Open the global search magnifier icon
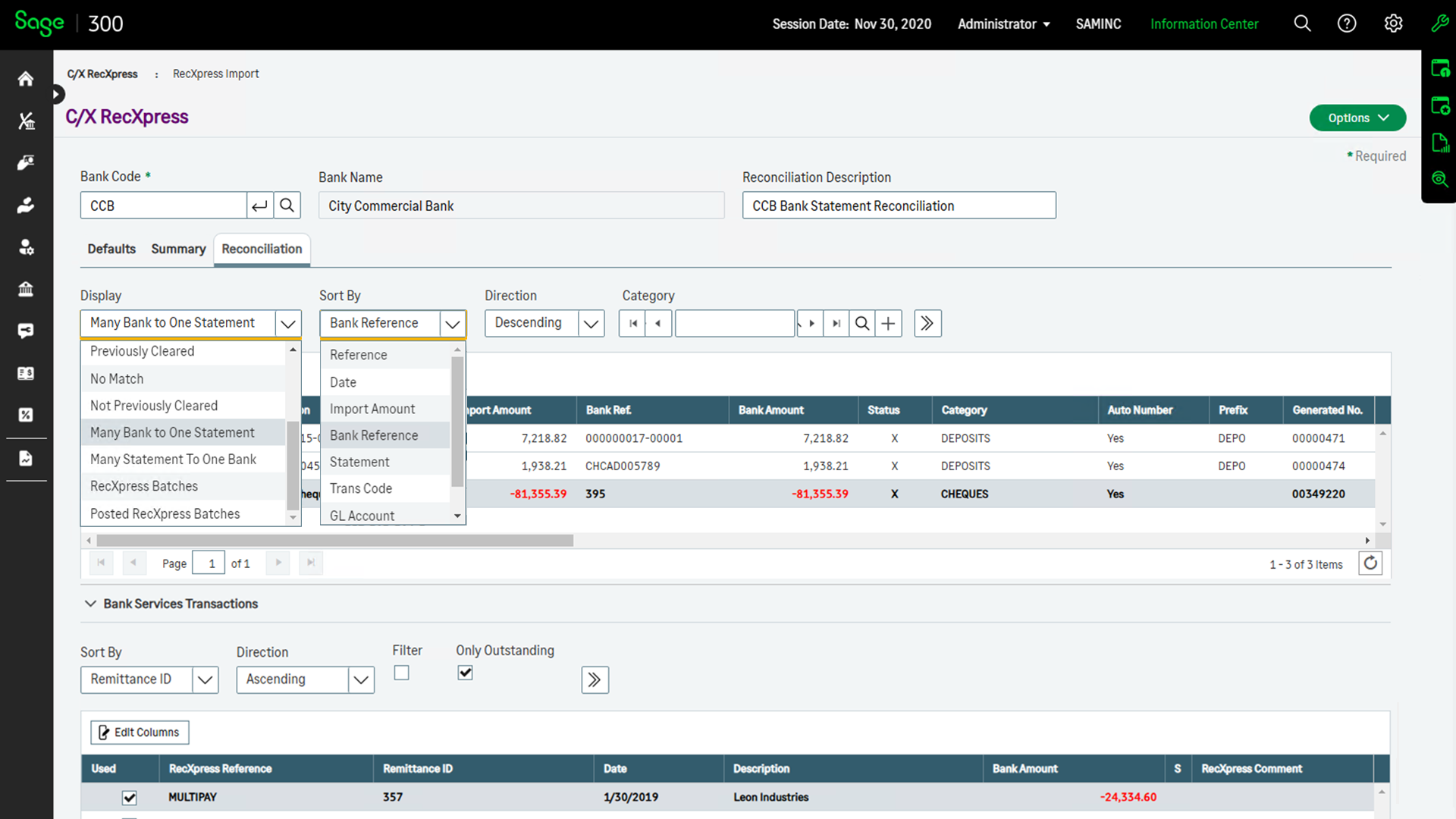The width and height of the screenshot is (1456, 819). coord(1302,24)
